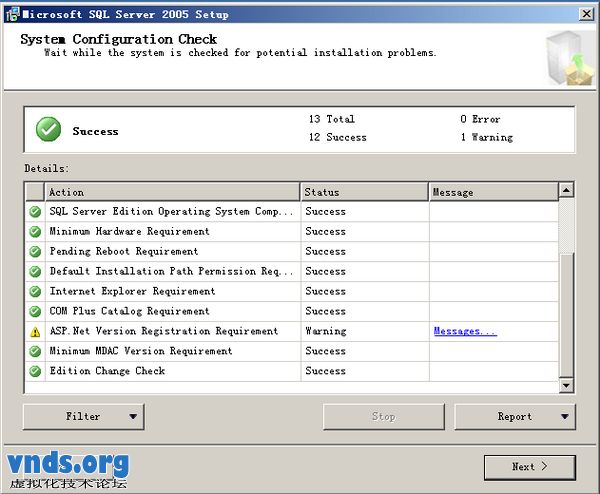Select the Minimum MDAC Version Requirement row text
Screen dimensions: 600x494
pyautogui.click(x=141, y=351)
